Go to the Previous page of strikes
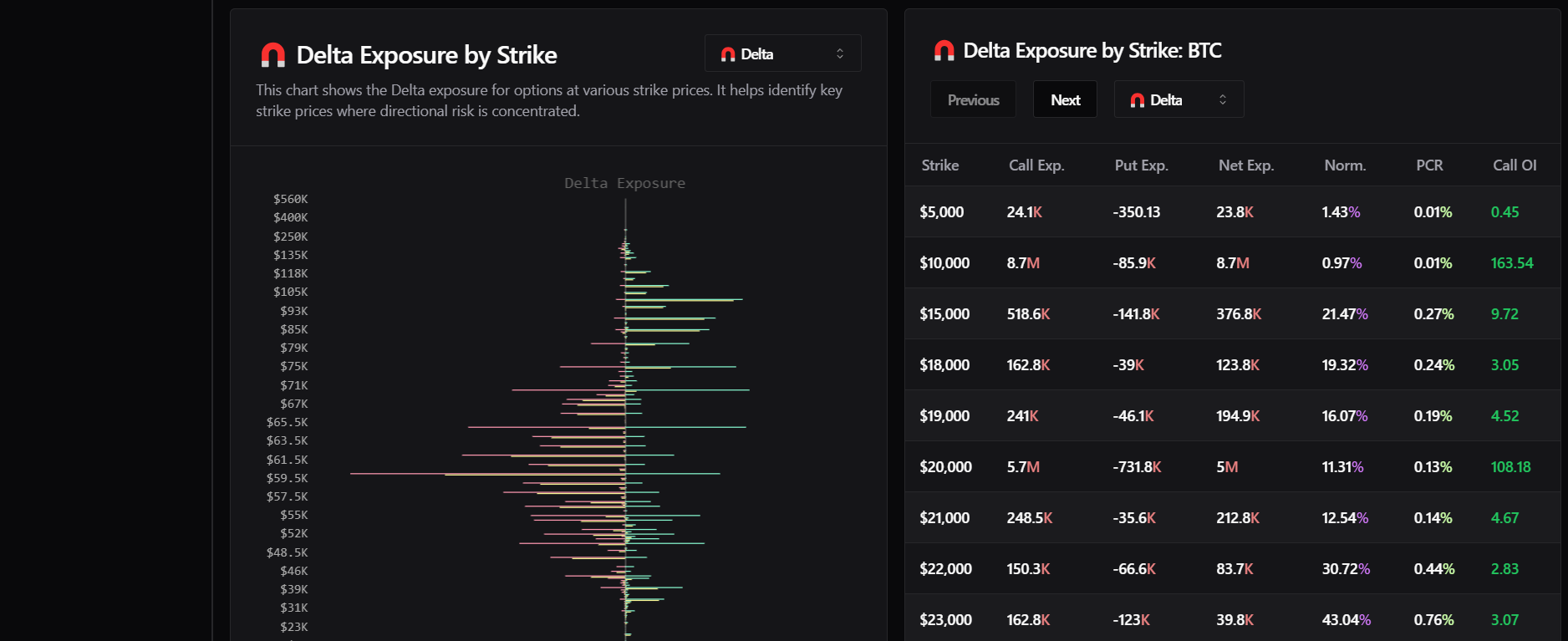Viewport: 1568px width, 641px height. [x=973, y=99]
